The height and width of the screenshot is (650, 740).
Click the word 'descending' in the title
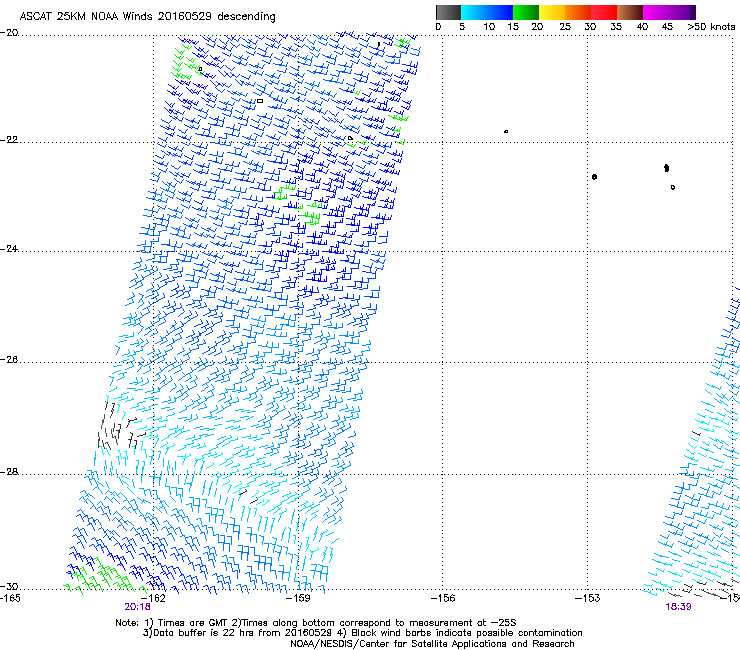tap(246, 17)
